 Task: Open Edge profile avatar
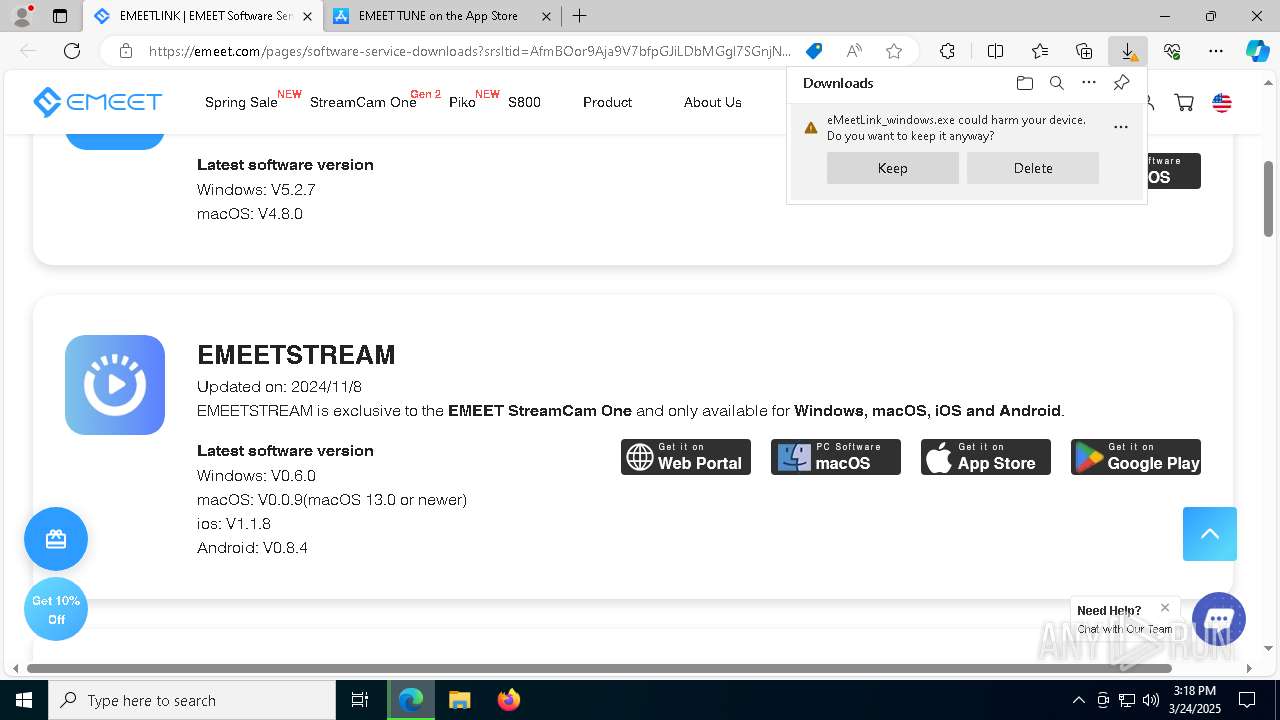pyautogui.click(x=22, y=16)
